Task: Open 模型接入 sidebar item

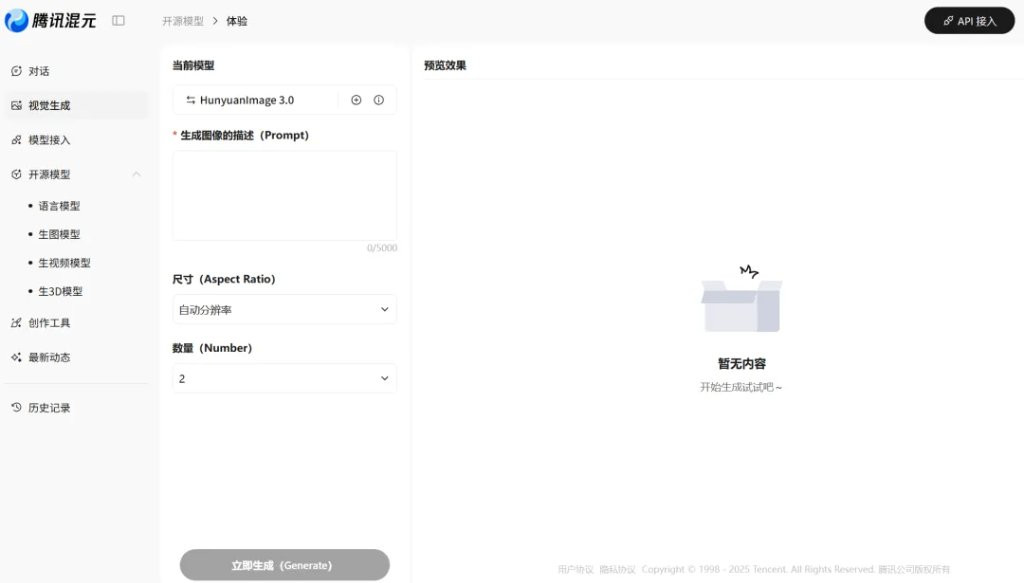Action: click(49, 140)
